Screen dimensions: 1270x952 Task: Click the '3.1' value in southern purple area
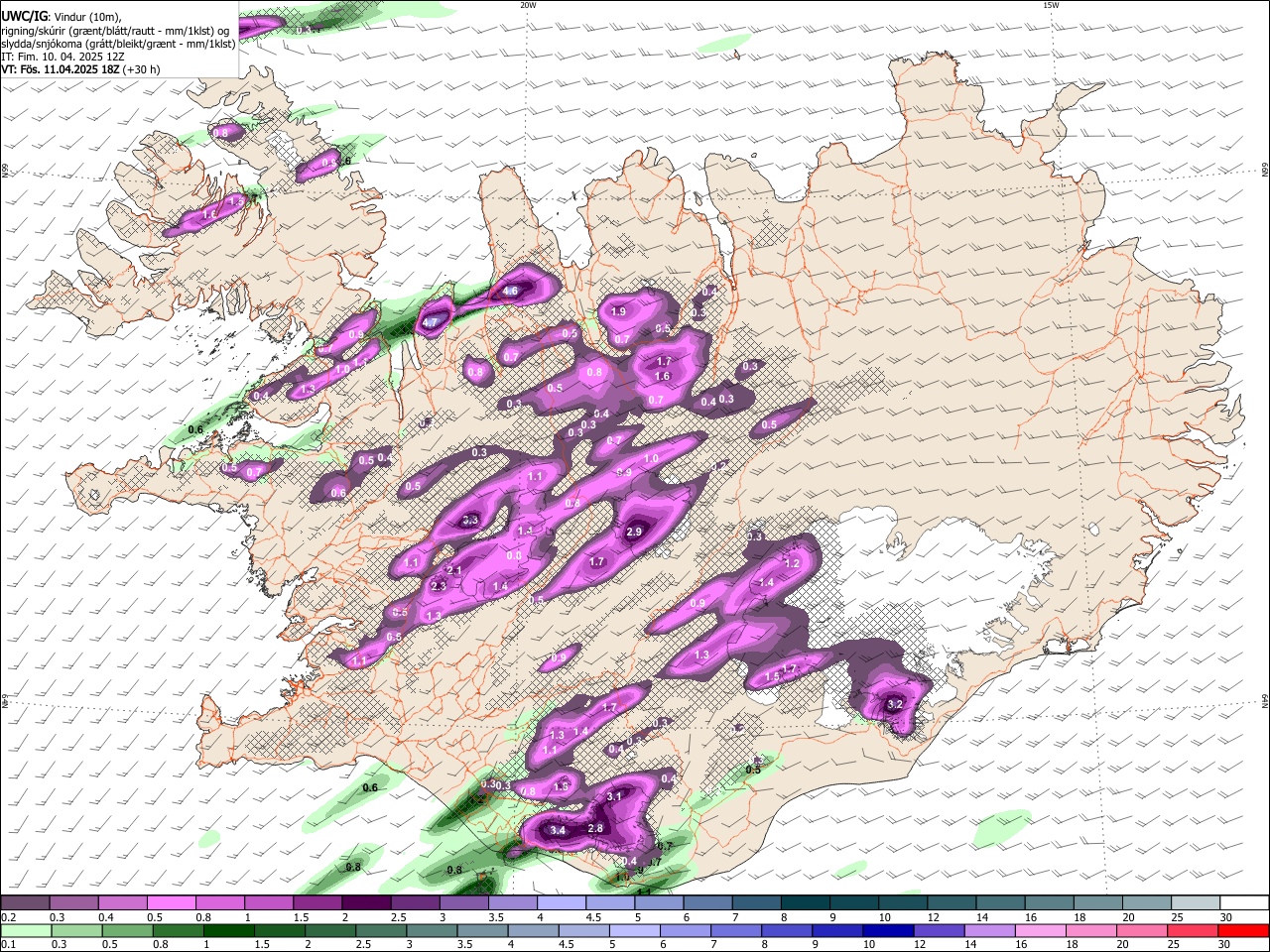tap(614, 796)
